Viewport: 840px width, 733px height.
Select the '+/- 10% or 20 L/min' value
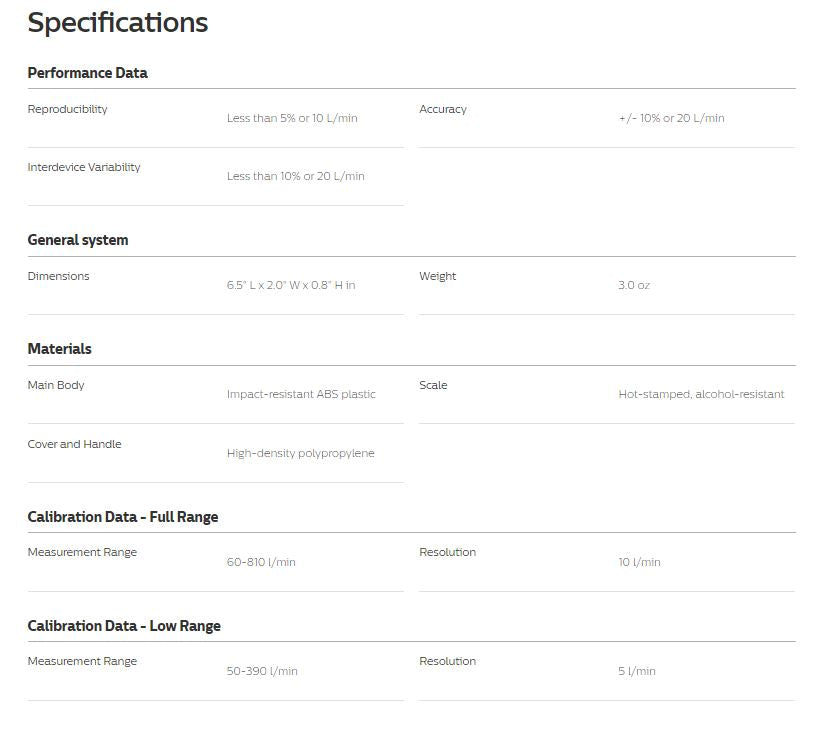pos(672,118)
